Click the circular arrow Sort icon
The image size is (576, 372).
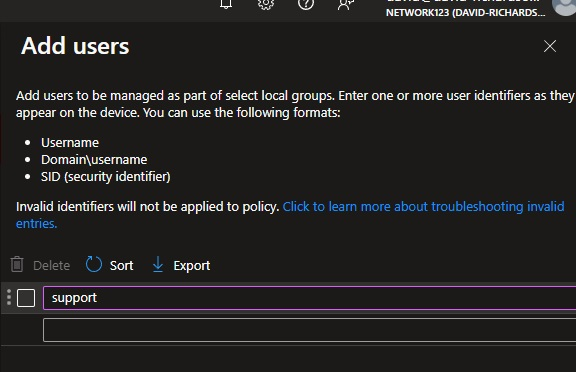[x=94, y=264]
